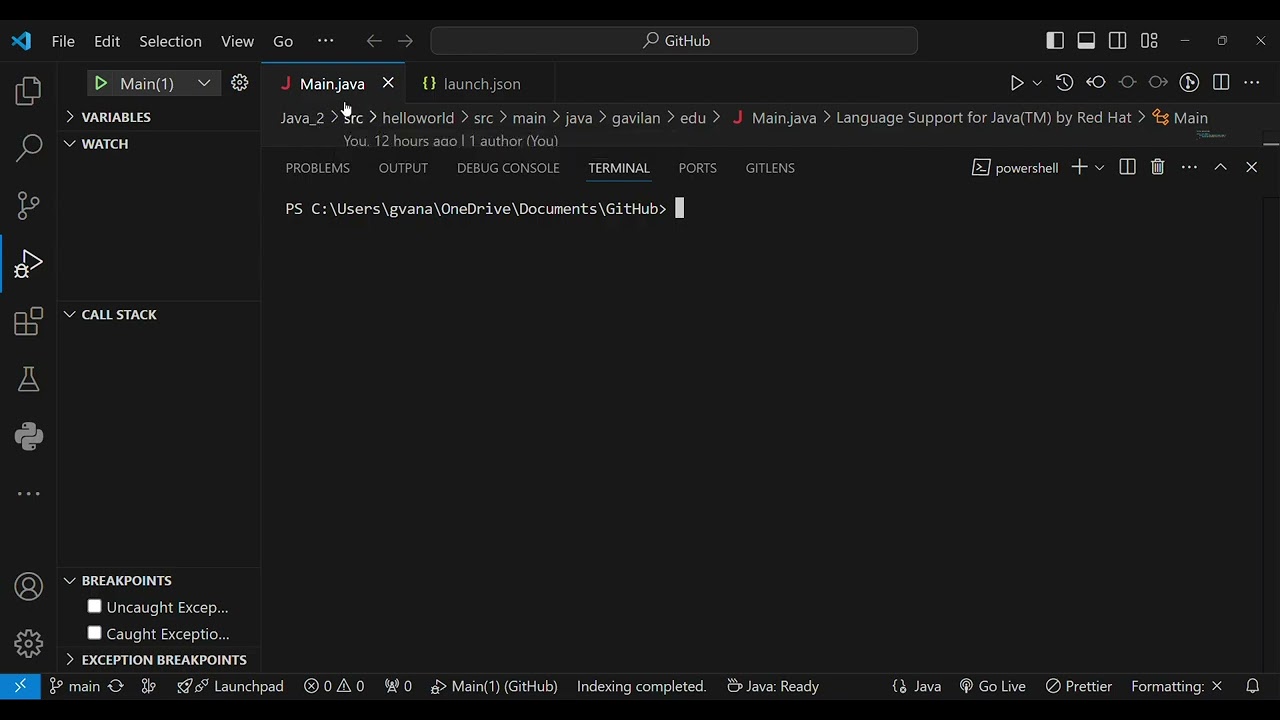Open more editor actions ellipsis
The width and height of the screenshot is (1280, 720).
(1252, 83)
